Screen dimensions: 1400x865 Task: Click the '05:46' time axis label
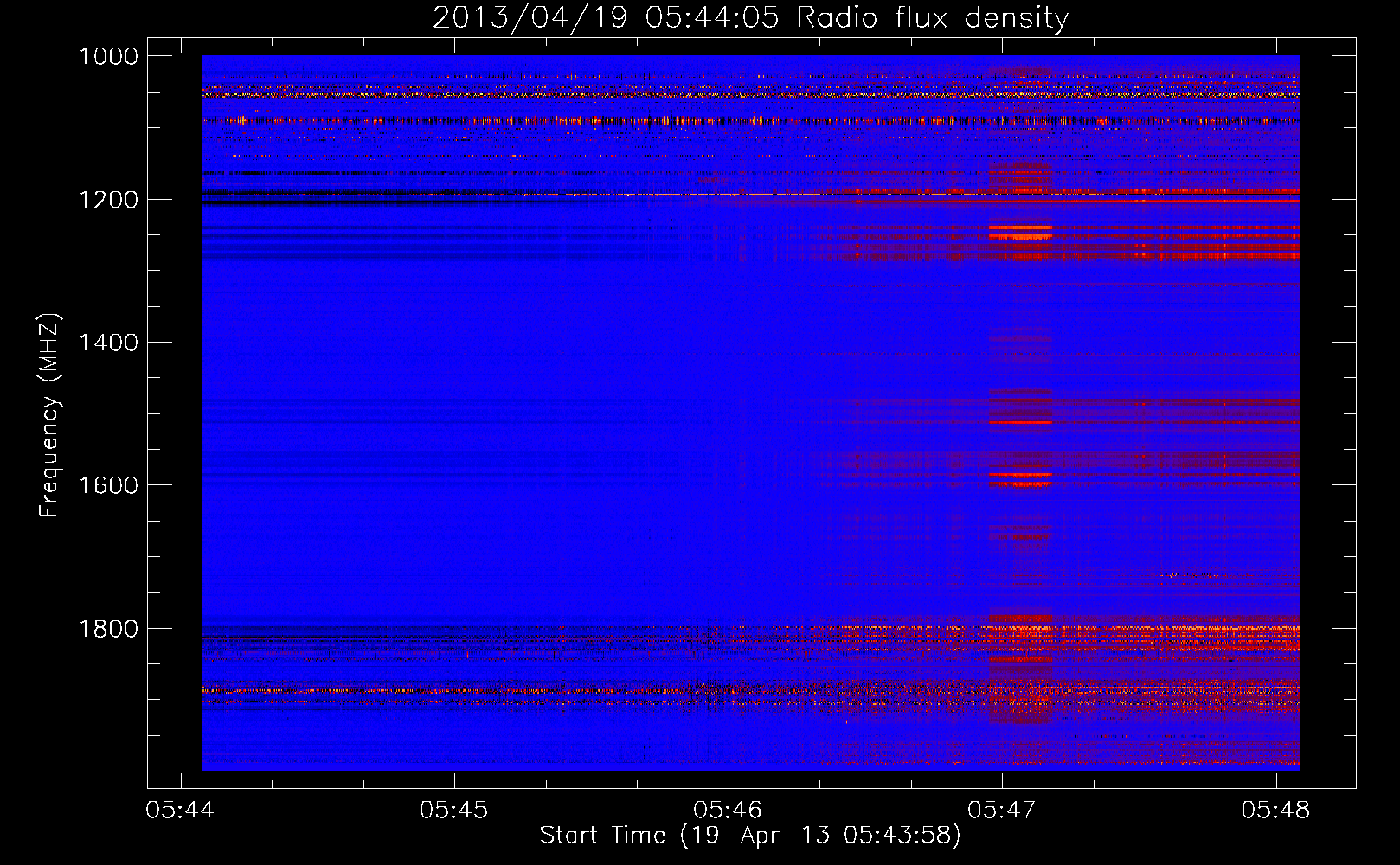728,811
